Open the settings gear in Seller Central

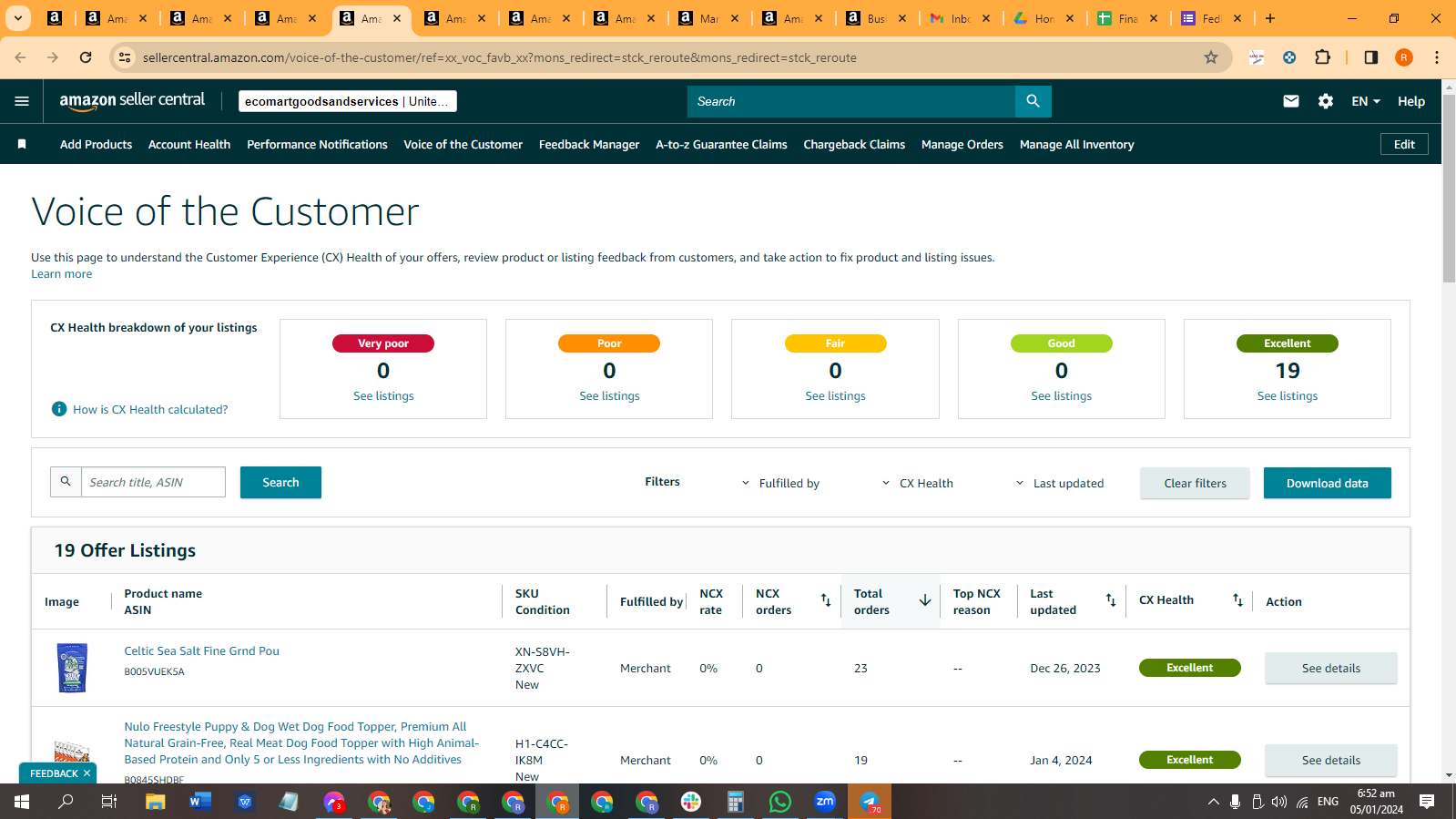click(x=1326, y=101)
